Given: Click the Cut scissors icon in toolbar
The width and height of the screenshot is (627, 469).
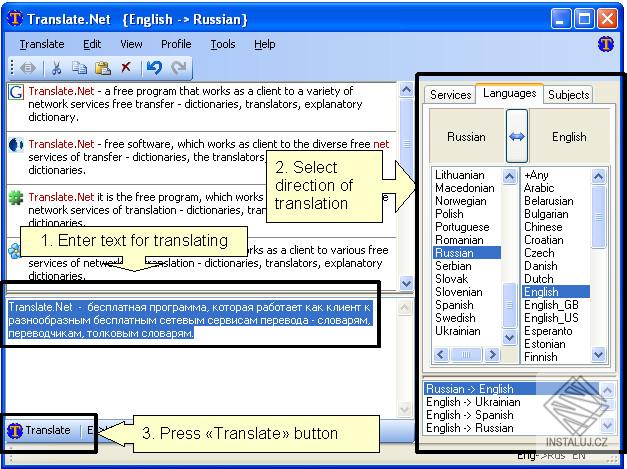Looking at the screenshot, I should (x=56, y=68).
